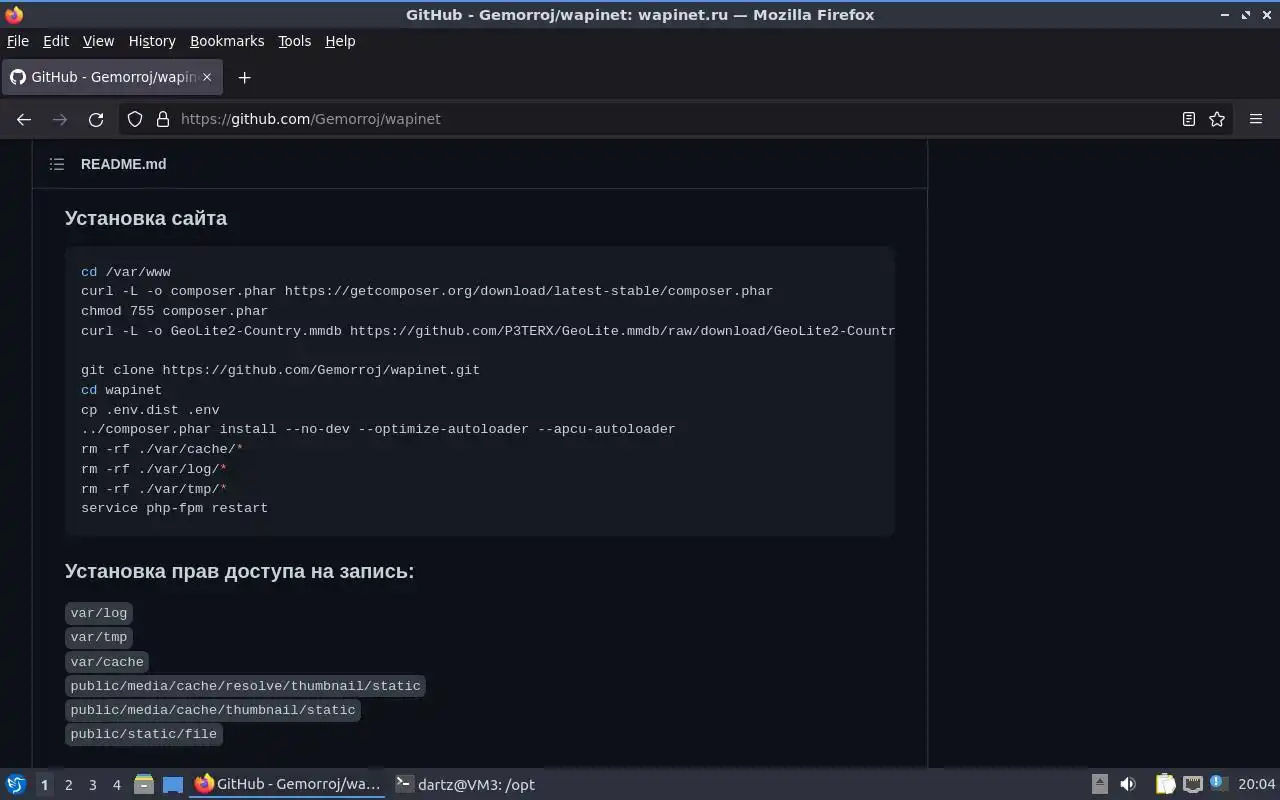The width and height of the screenshot is (1280, 800).
Task: Click the 'cd /var/www' code line
Action: tap(126, 272)
